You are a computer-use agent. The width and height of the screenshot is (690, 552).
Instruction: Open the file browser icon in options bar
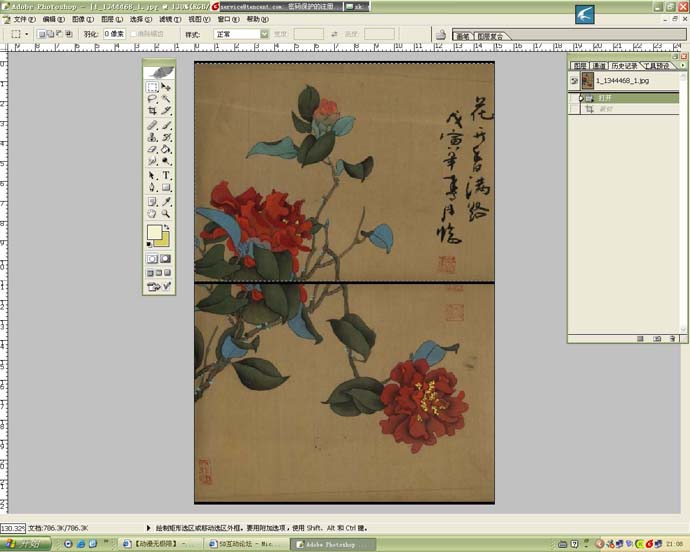coord(440,34)
